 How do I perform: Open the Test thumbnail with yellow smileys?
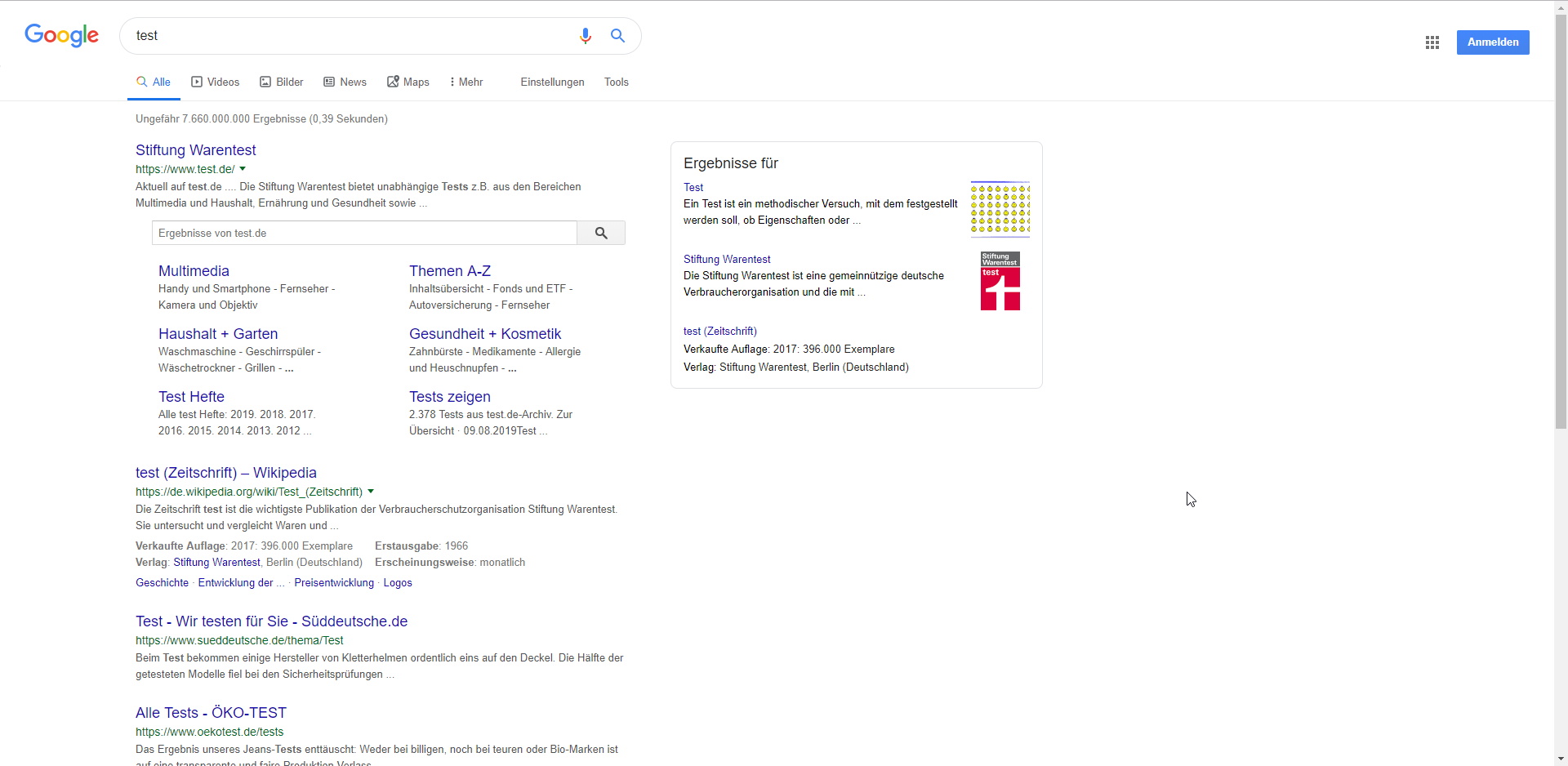[x=1000, y=210]
